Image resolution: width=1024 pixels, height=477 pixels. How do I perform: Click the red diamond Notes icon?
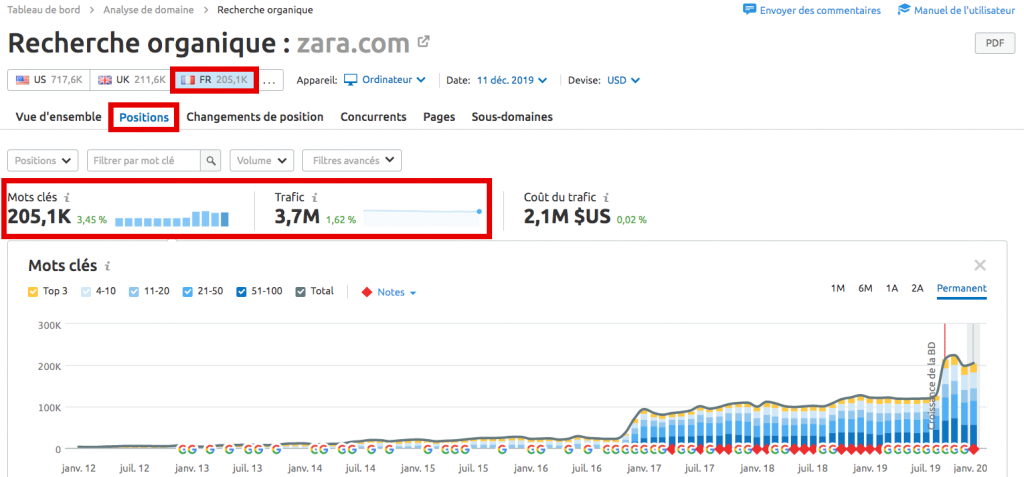(x=366, y=292)
